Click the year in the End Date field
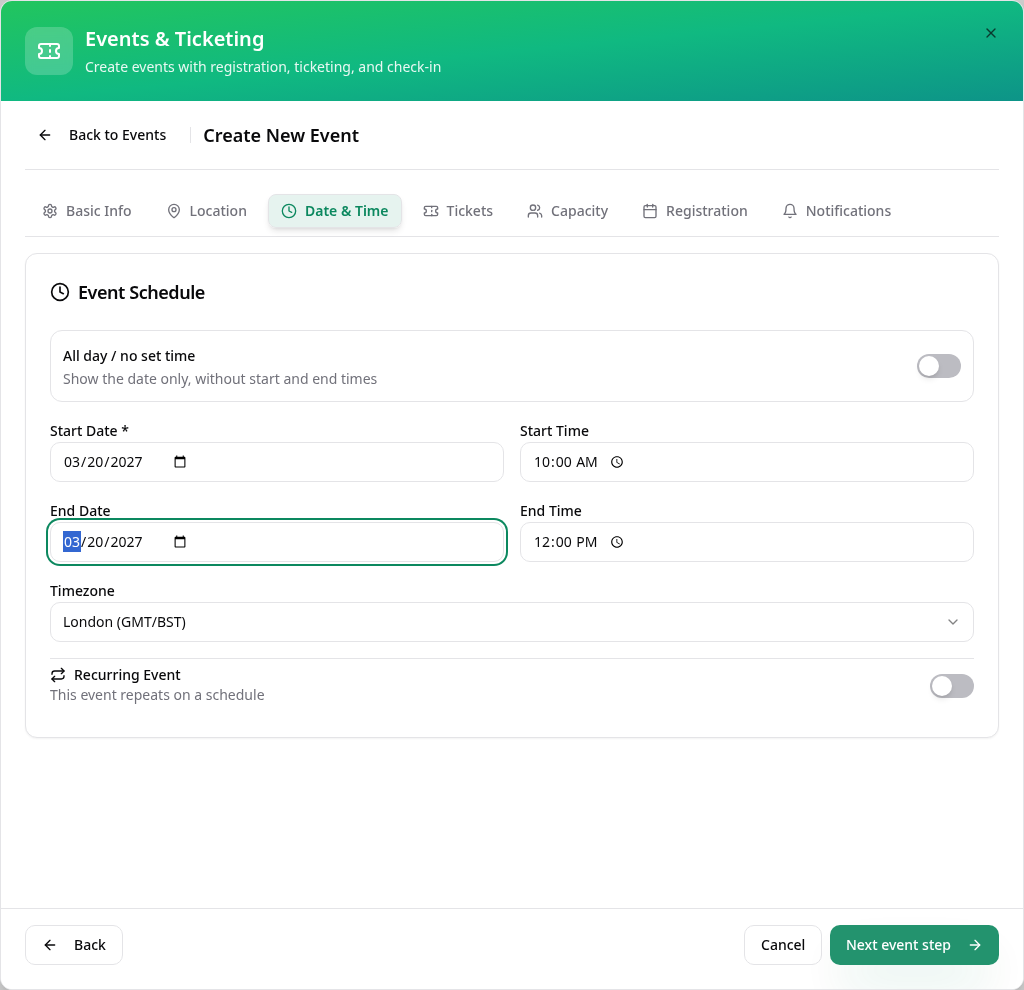 tap(126, 542)
